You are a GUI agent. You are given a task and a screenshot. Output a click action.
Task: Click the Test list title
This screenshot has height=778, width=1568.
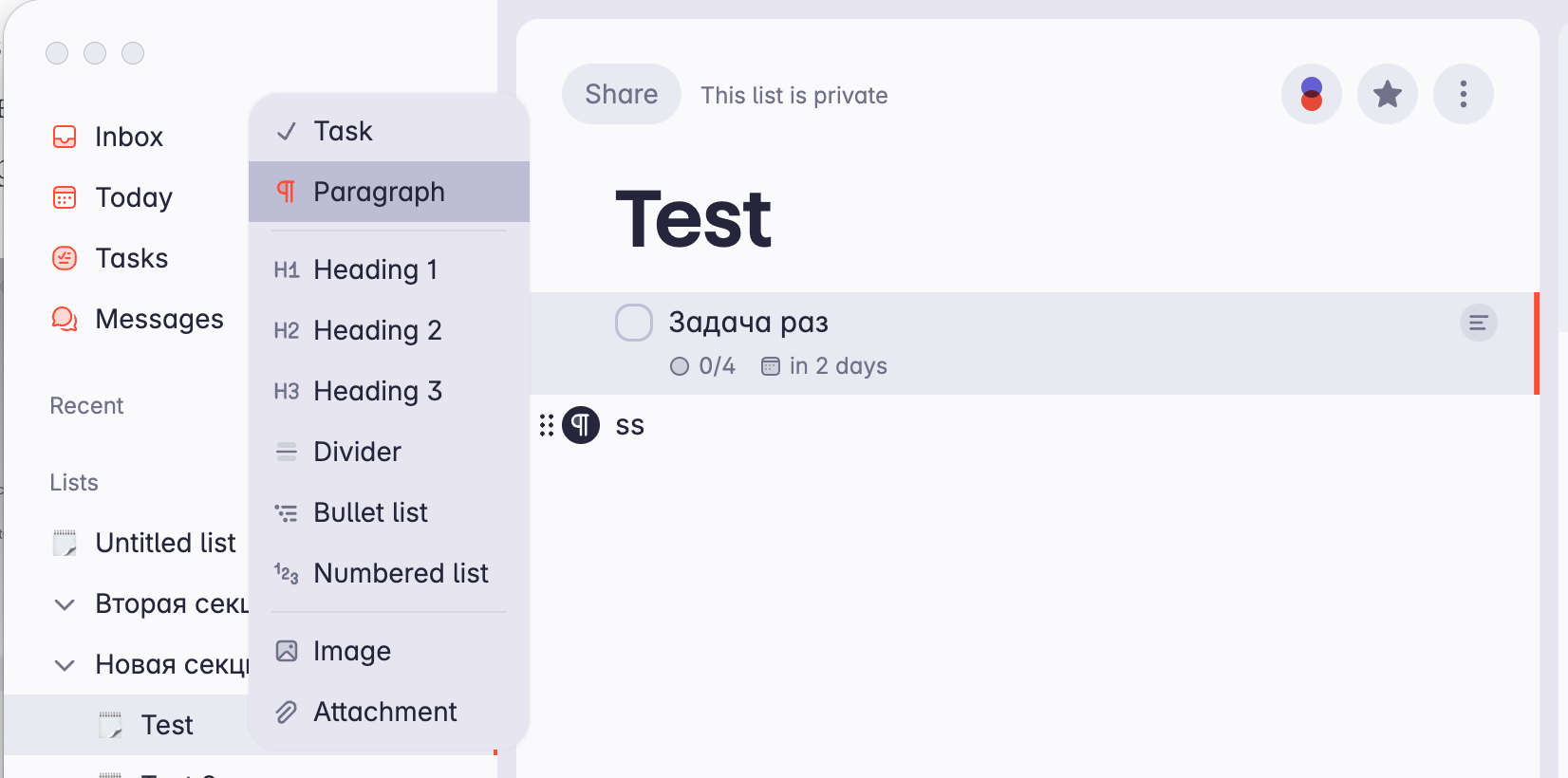coord(693,219)
